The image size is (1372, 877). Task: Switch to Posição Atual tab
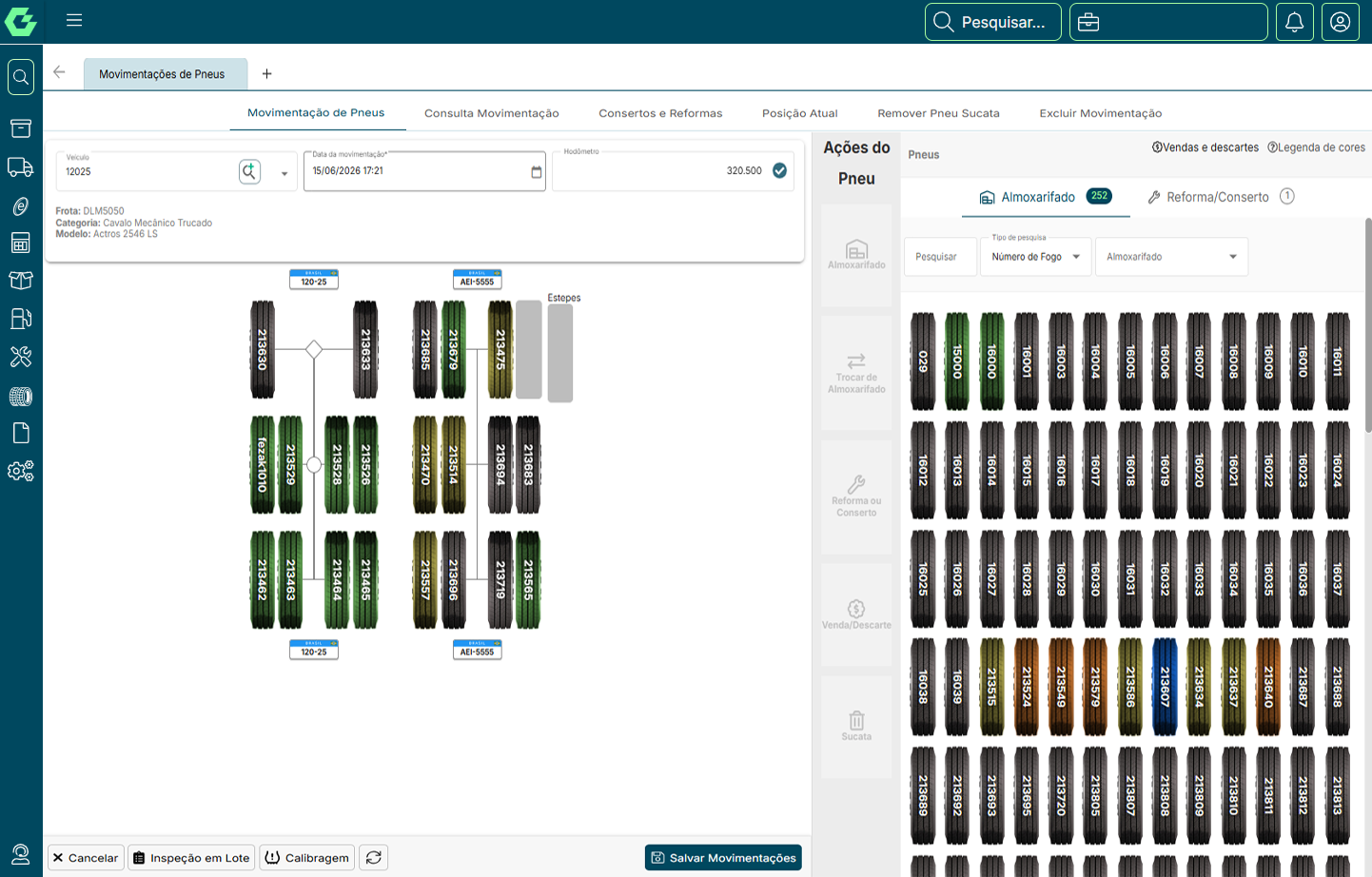tap(799, 113)
